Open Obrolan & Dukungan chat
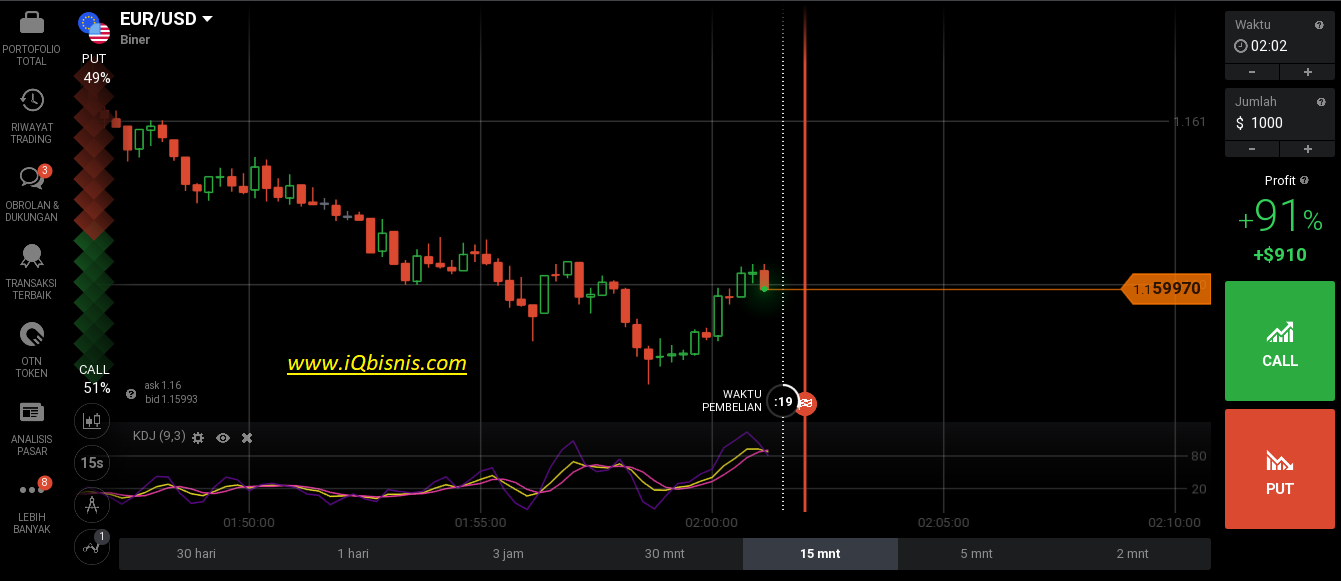This screenshot has width=1341, height=581. [x=30, y=190]
